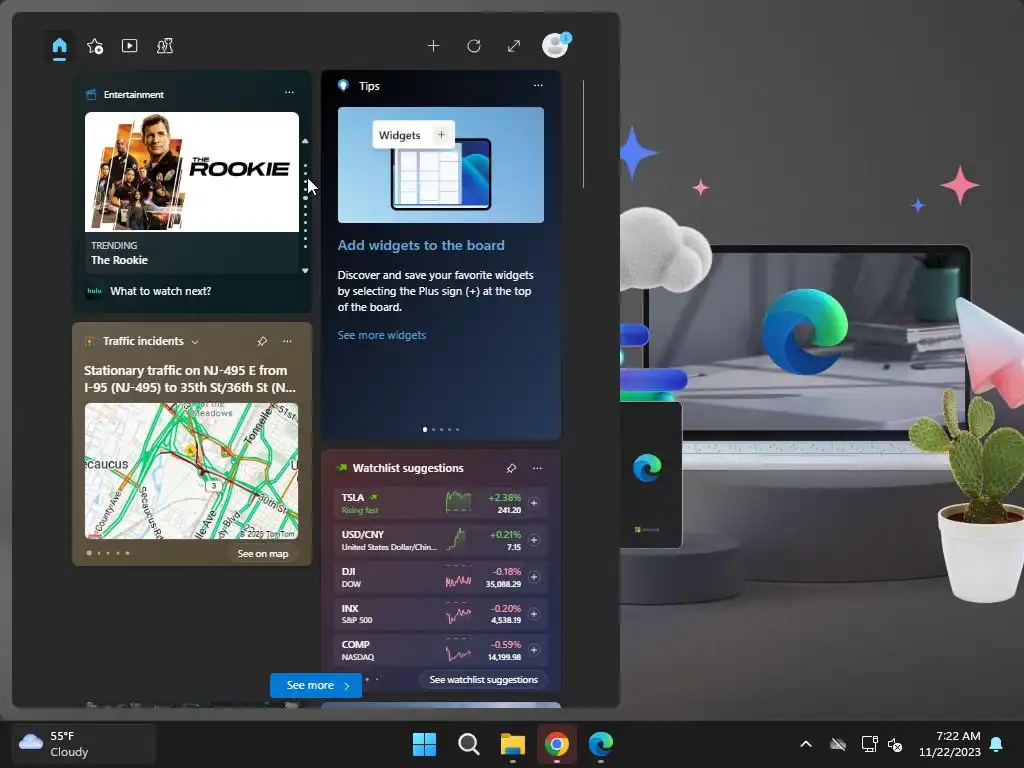Open the COMP NASDAQ row

tap(441, 650)
